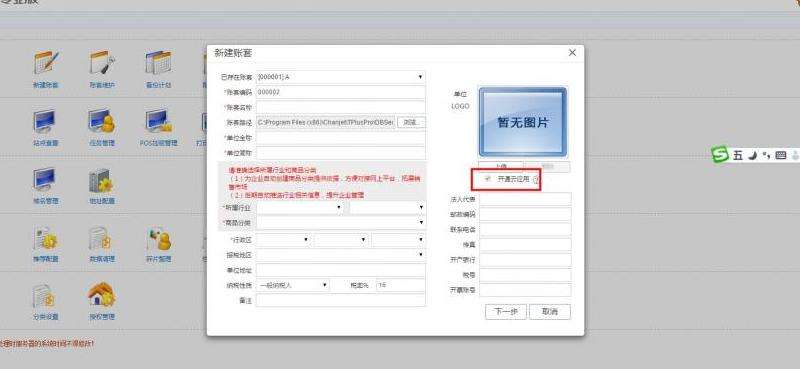
Task: Toggle the 开通云应用 checkbox
Action: coord(488,179)
